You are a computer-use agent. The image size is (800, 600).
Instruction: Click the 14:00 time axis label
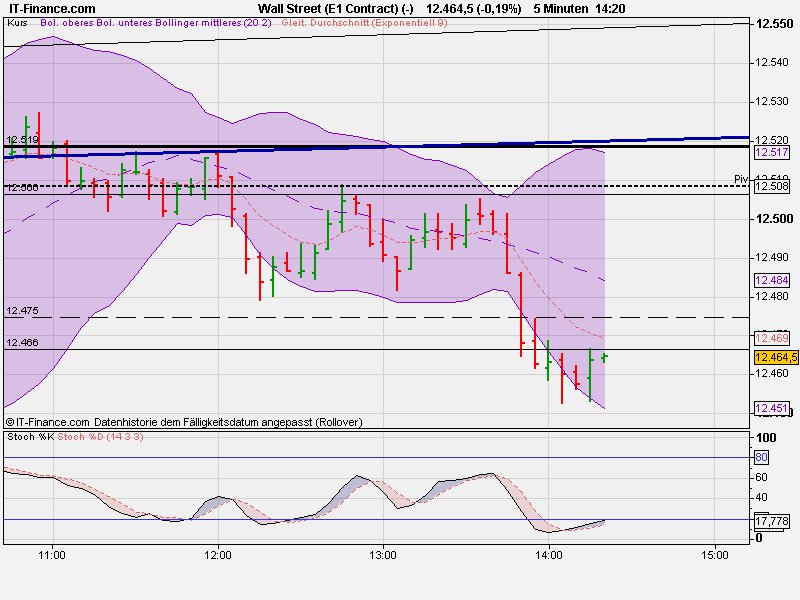[x=551, y=552]
